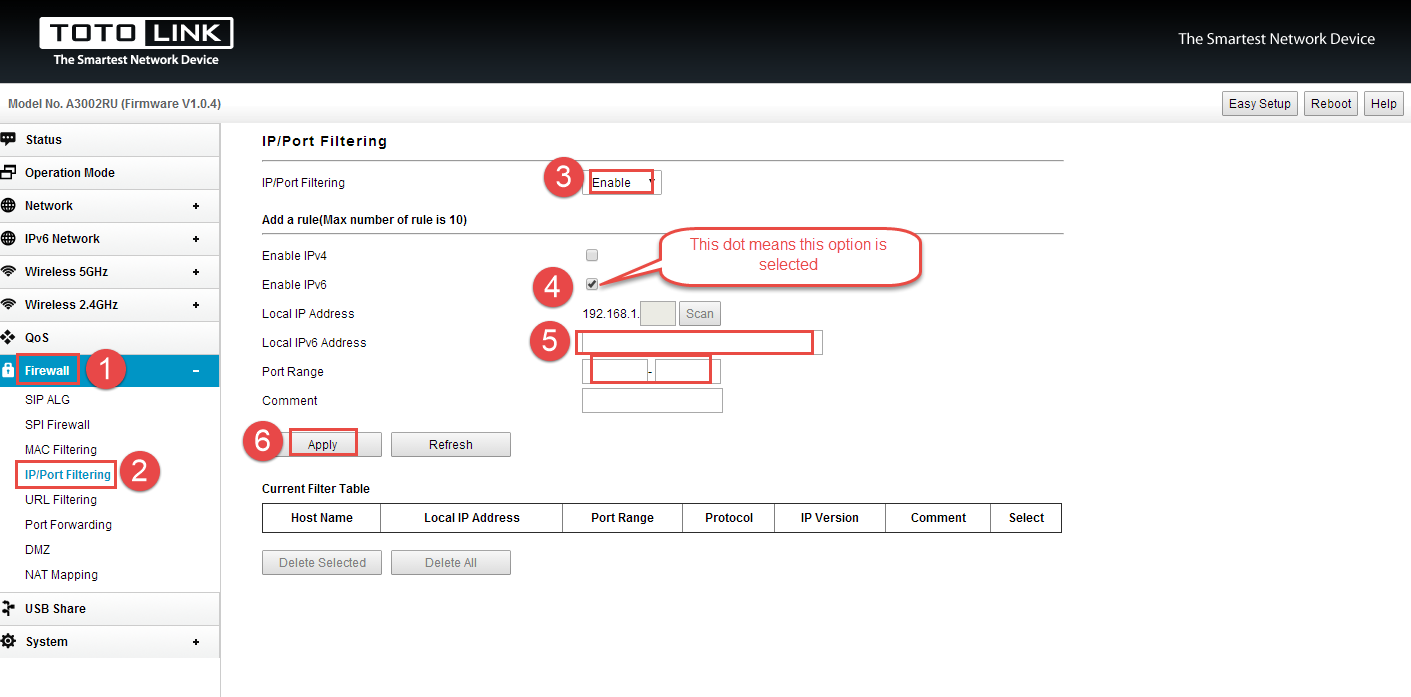This screenshot has width=1411, height=697.
Task: Click the Reboot button
Action: click(x=1331, y=104)
